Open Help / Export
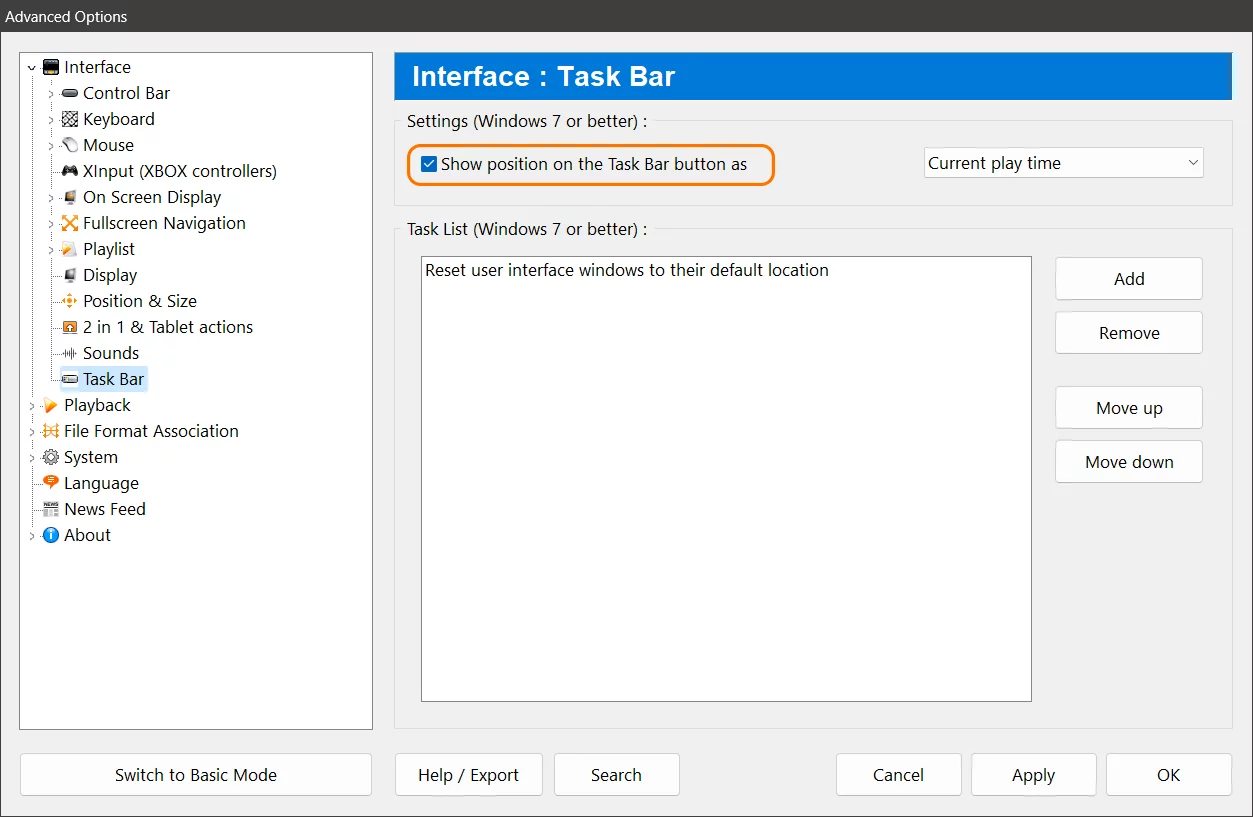The height and width of the screenshot is (817, 1253). (x=468, y=775)
